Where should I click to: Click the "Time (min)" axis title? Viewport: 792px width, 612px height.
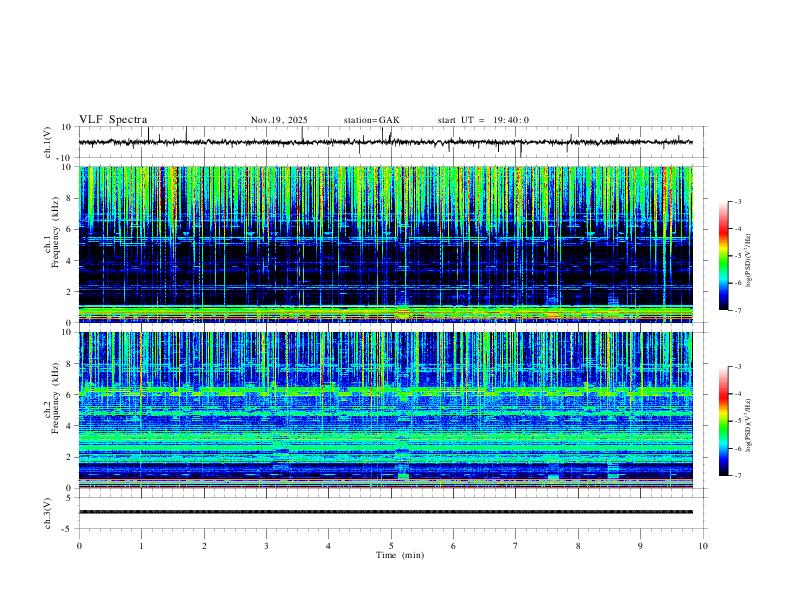[400, 555]
